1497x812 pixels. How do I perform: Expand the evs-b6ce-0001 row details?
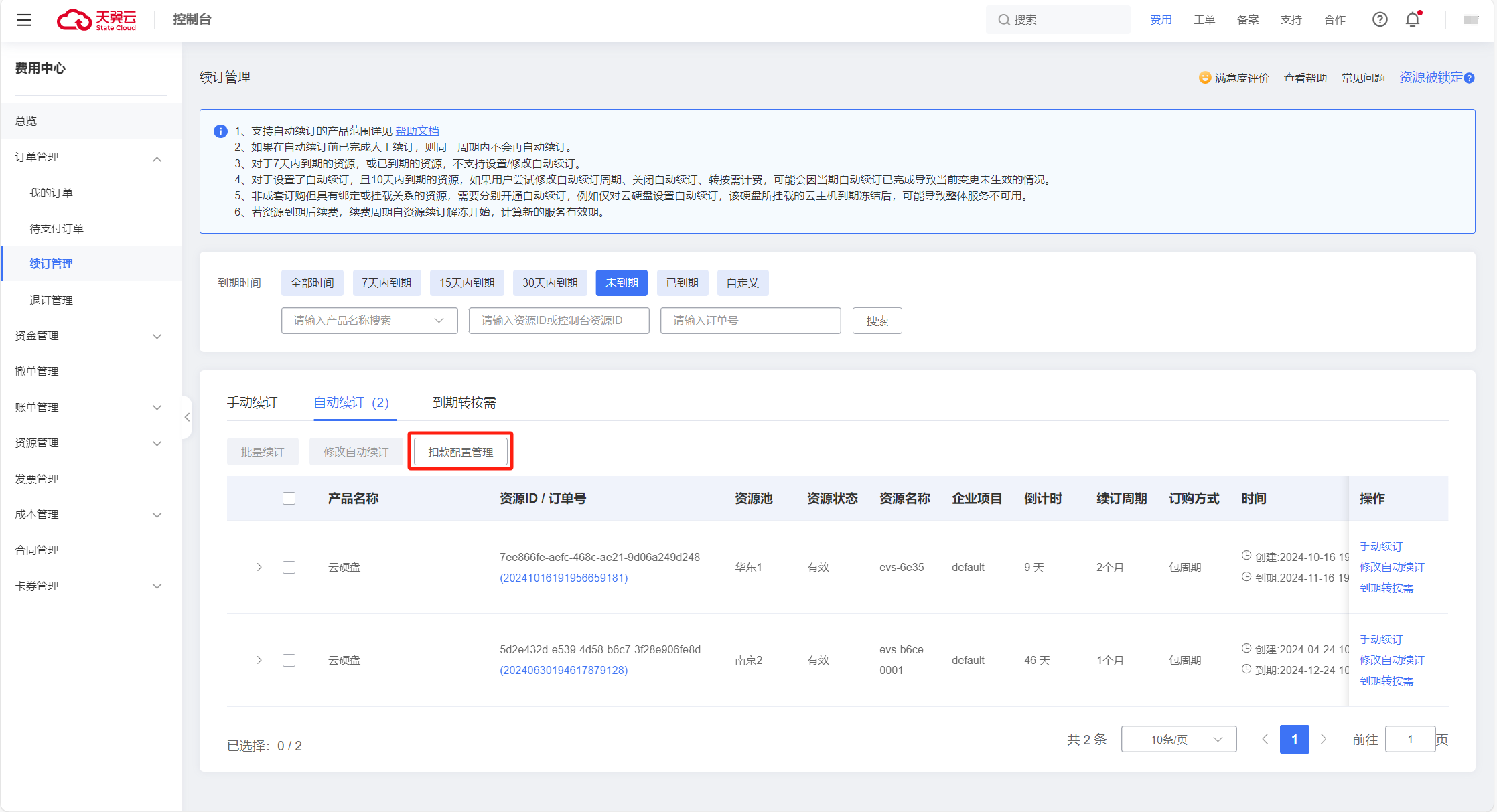[259, 660]
